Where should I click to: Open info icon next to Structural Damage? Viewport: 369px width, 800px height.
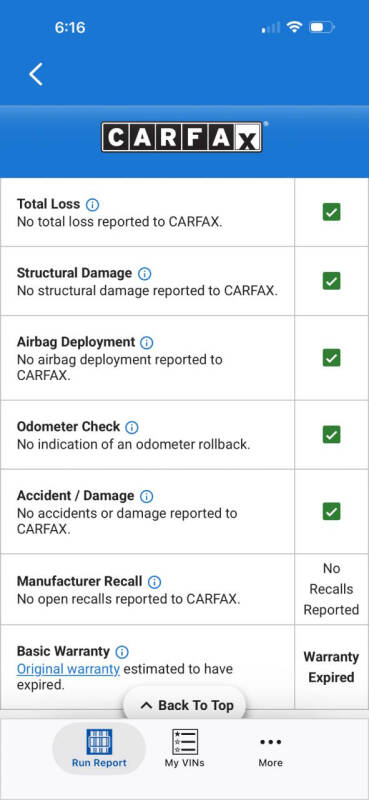click(145, 274)
